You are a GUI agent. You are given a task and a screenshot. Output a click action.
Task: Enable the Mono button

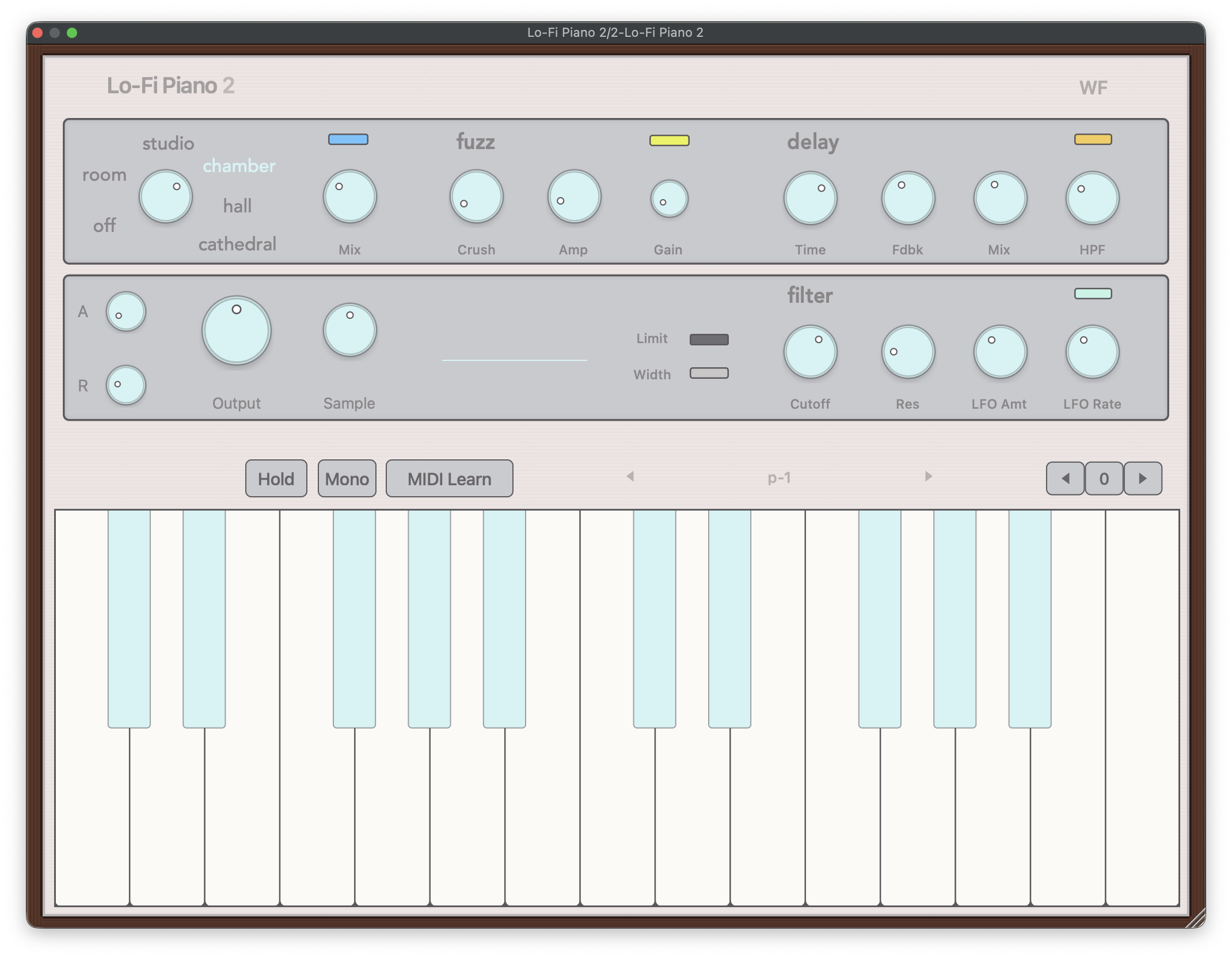(x=347, y=478)
